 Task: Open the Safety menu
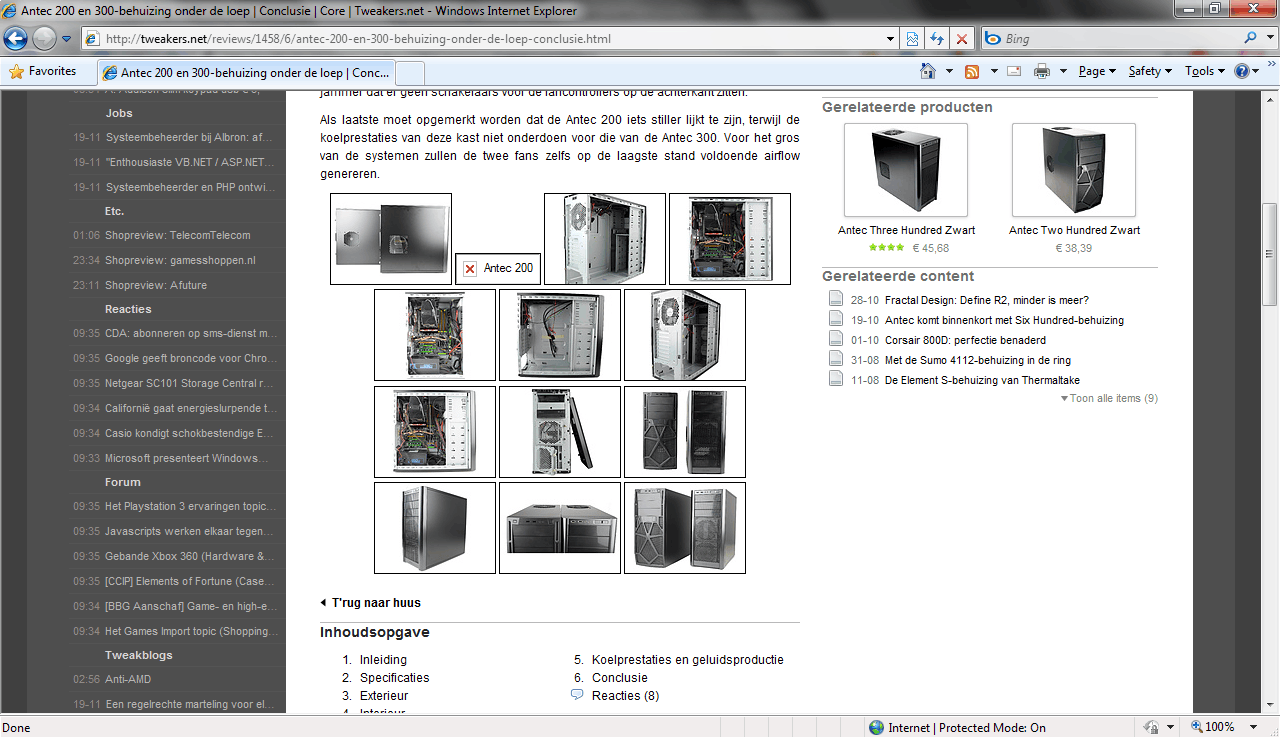(1150, 71)
